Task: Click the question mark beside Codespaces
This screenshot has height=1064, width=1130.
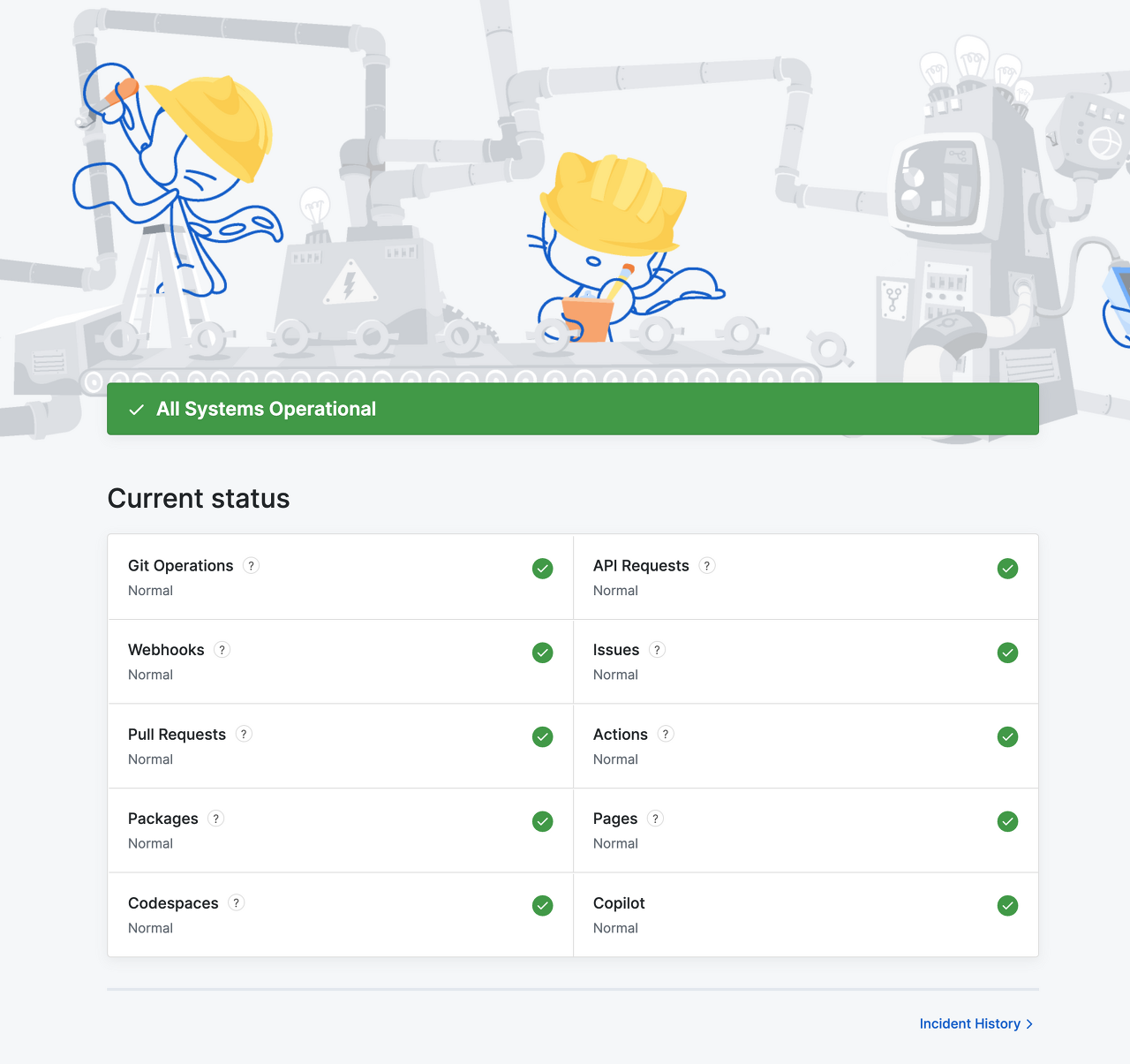Action: 237,903
